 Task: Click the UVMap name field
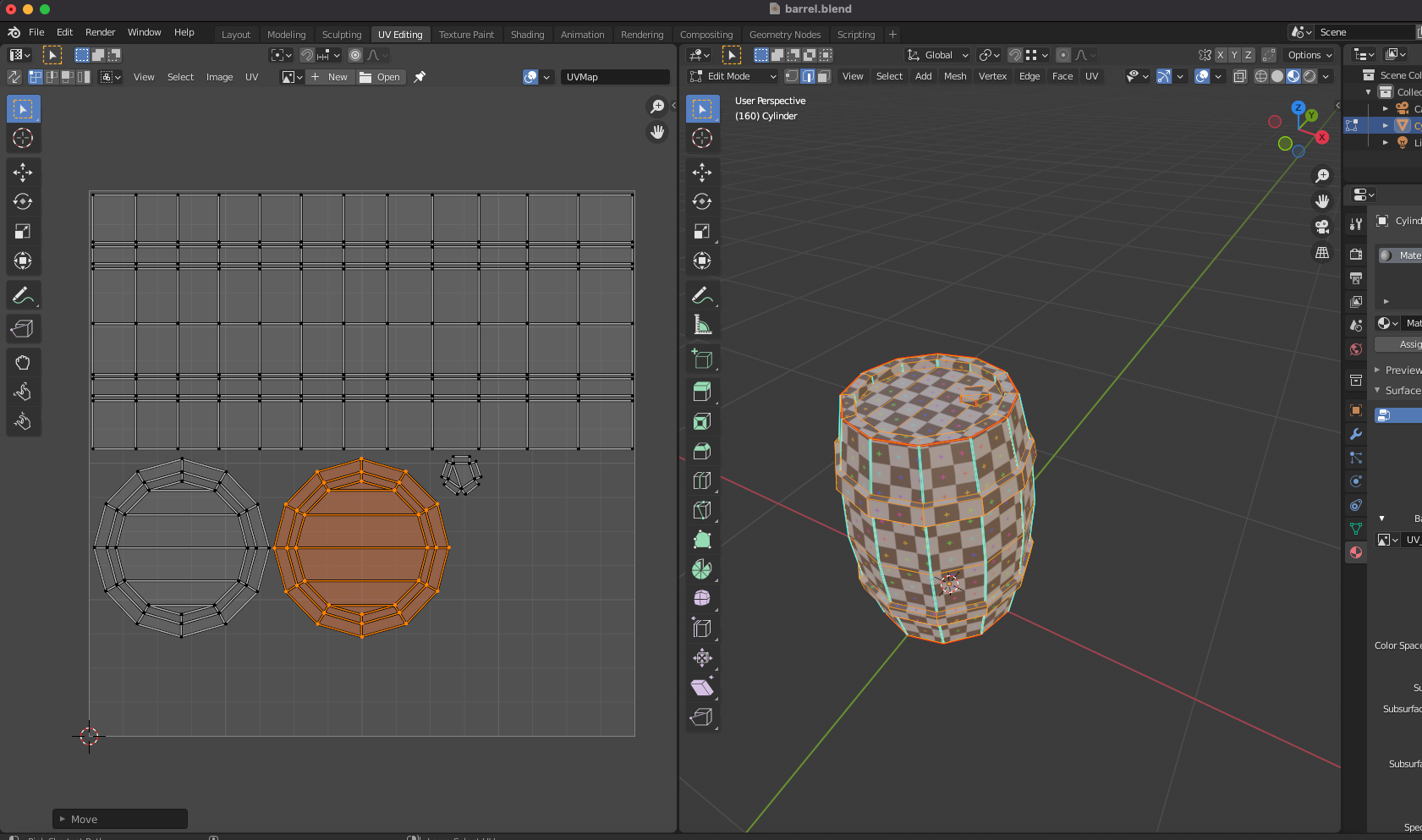point(614,77)
